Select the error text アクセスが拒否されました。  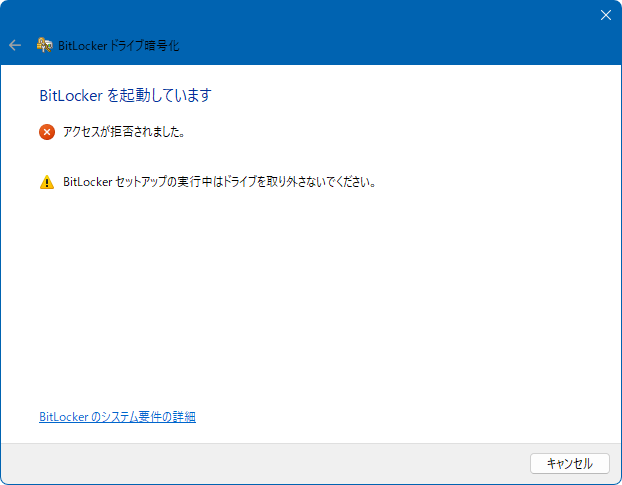coord(125,132)
